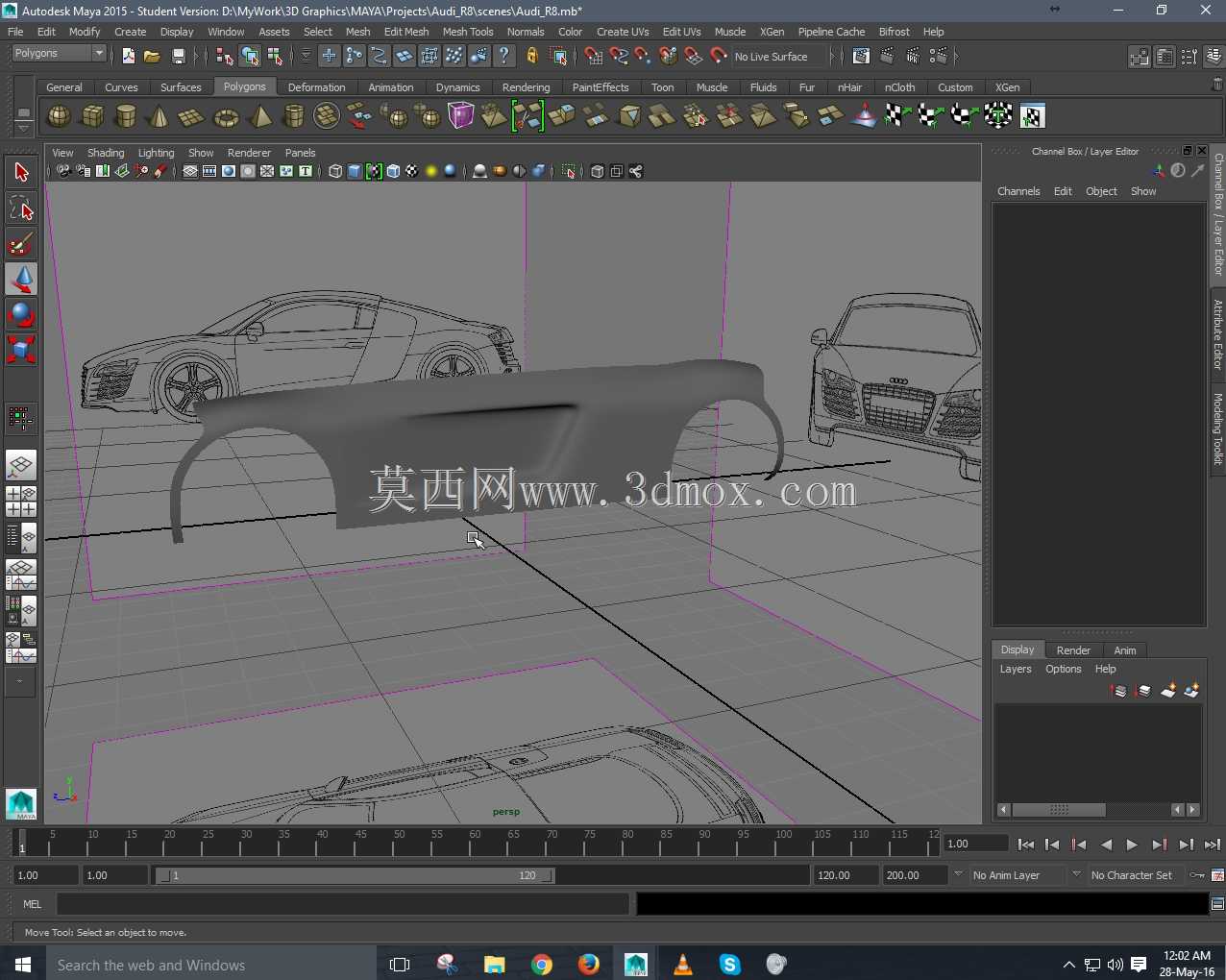Image resolution: width=1226 pixels, height=980 pixels.
Task: Click the sculpt geometry cone shelf icon
Action: tap(865, 116)
